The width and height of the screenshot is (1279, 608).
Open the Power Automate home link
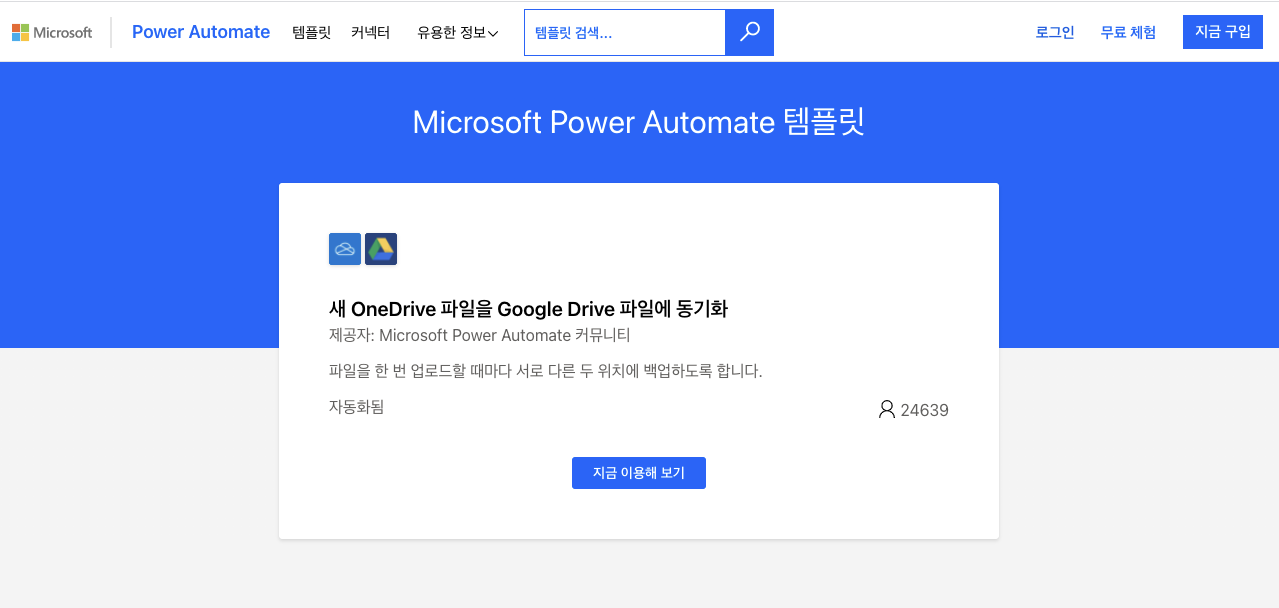(x=201, y=32)
